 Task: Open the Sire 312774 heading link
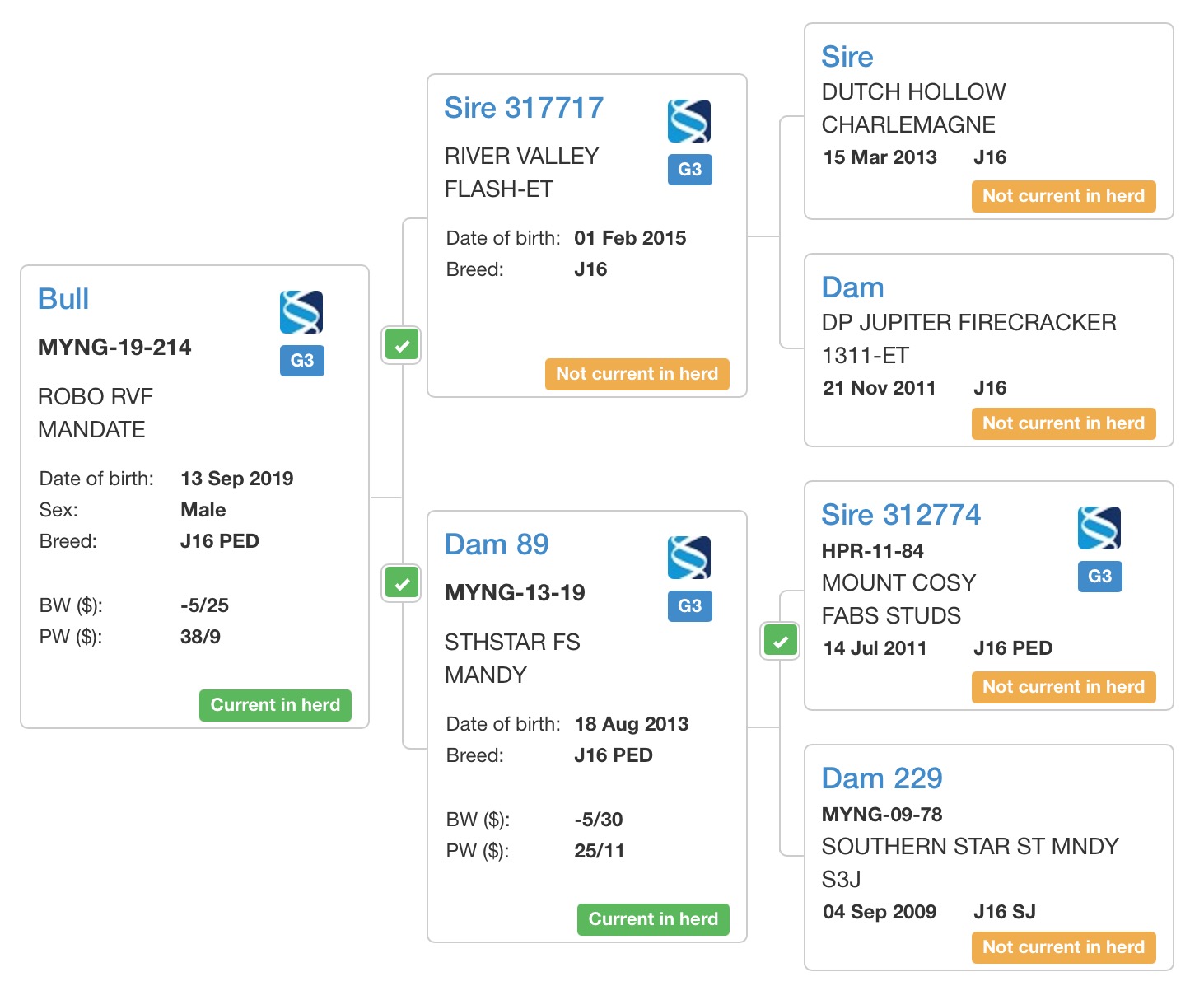[901, 515]
